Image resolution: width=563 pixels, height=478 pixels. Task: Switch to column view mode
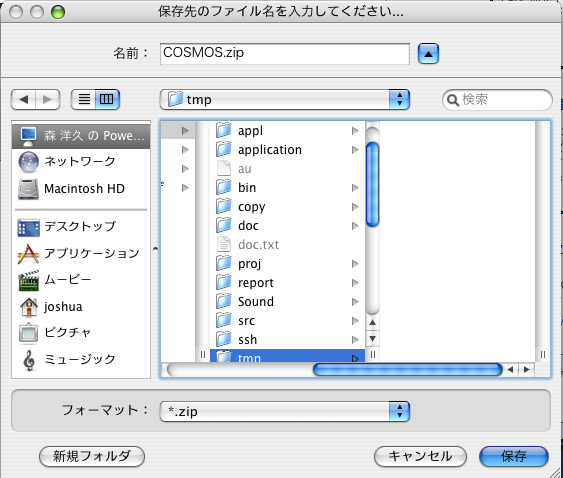click(107, 99)
